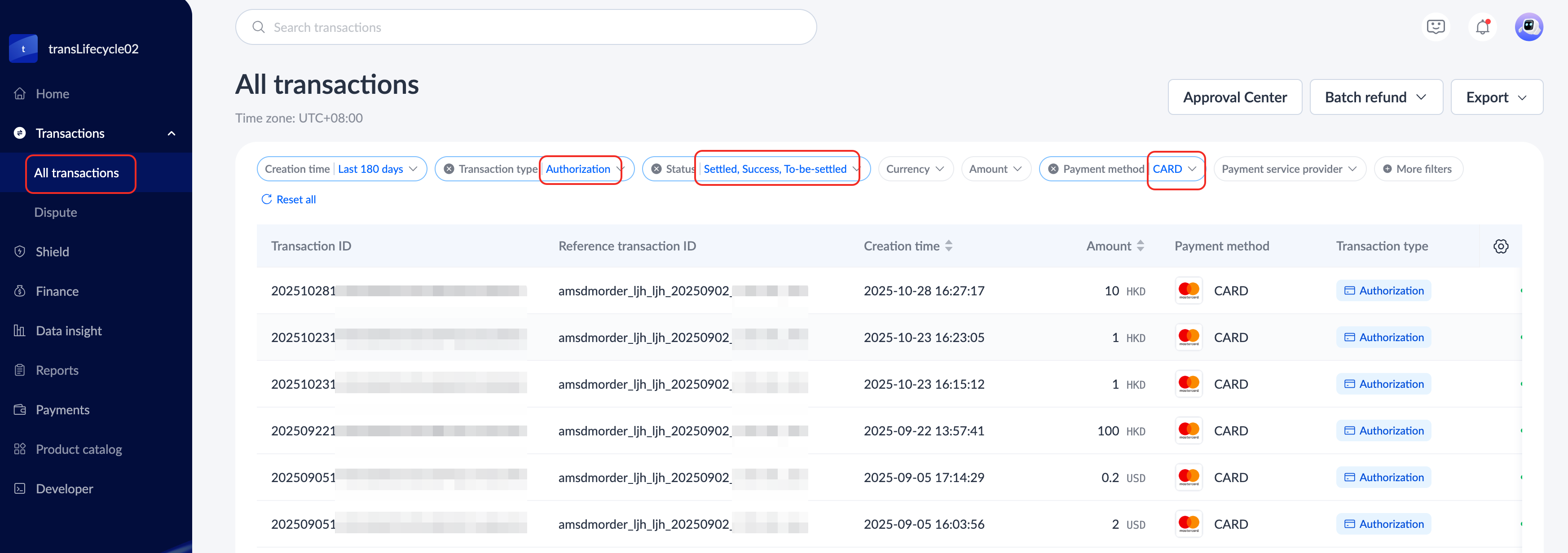
Task: Go to Dispute in sidebar
Action: 55,212
